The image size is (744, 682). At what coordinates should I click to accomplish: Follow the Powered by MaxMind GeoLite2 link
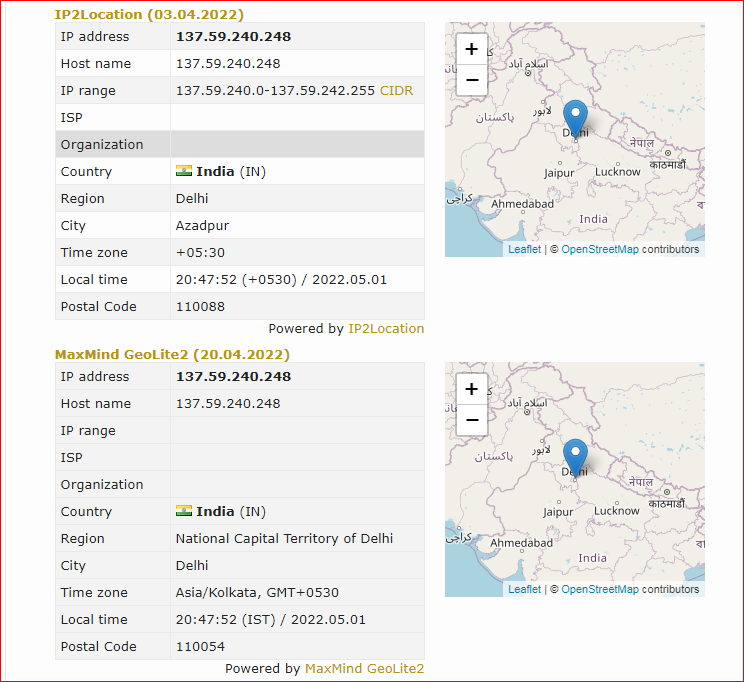pyautogui.click(x=364, y=668)
